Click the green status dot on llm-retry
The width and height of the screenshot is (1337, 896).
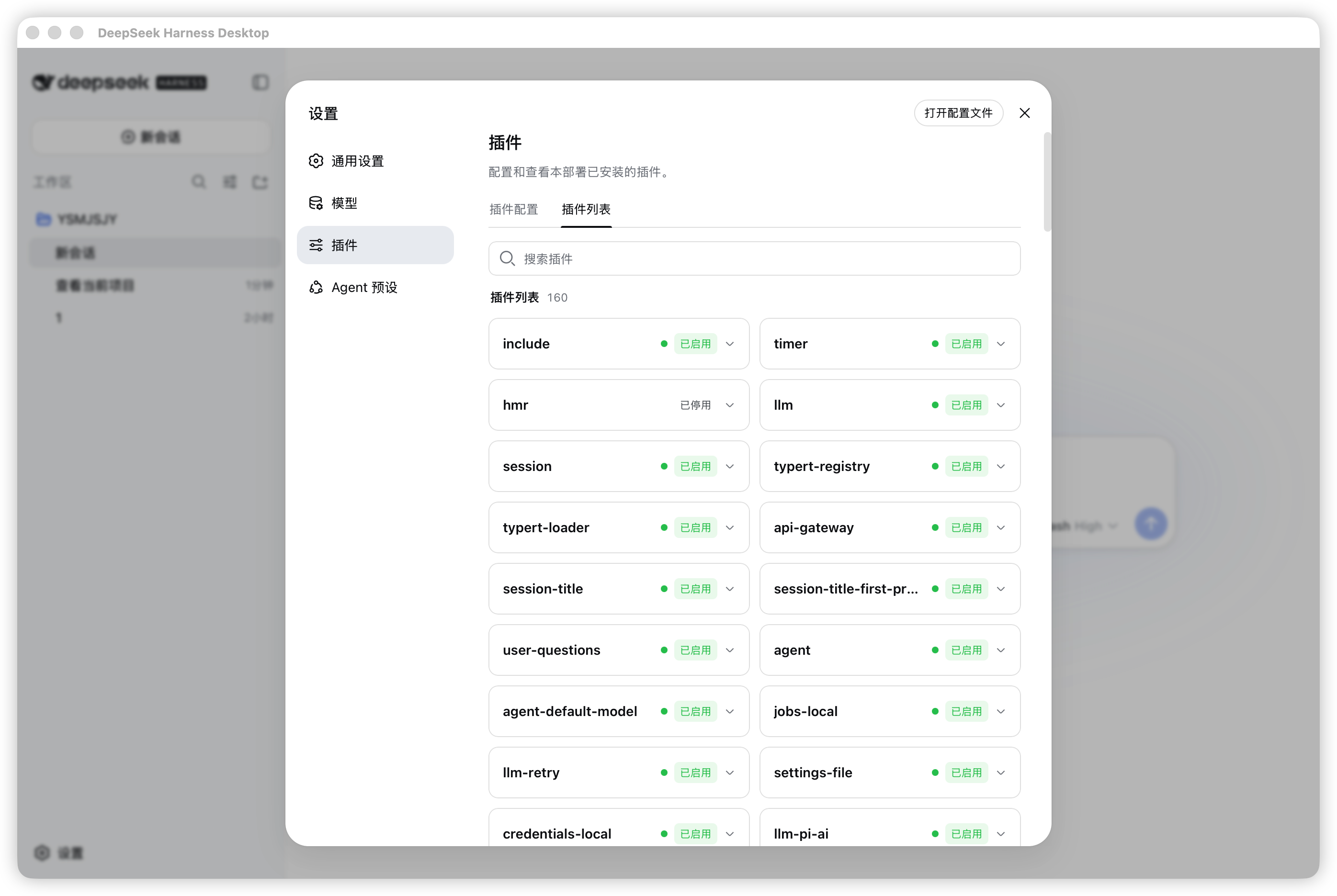coord(664,773)
